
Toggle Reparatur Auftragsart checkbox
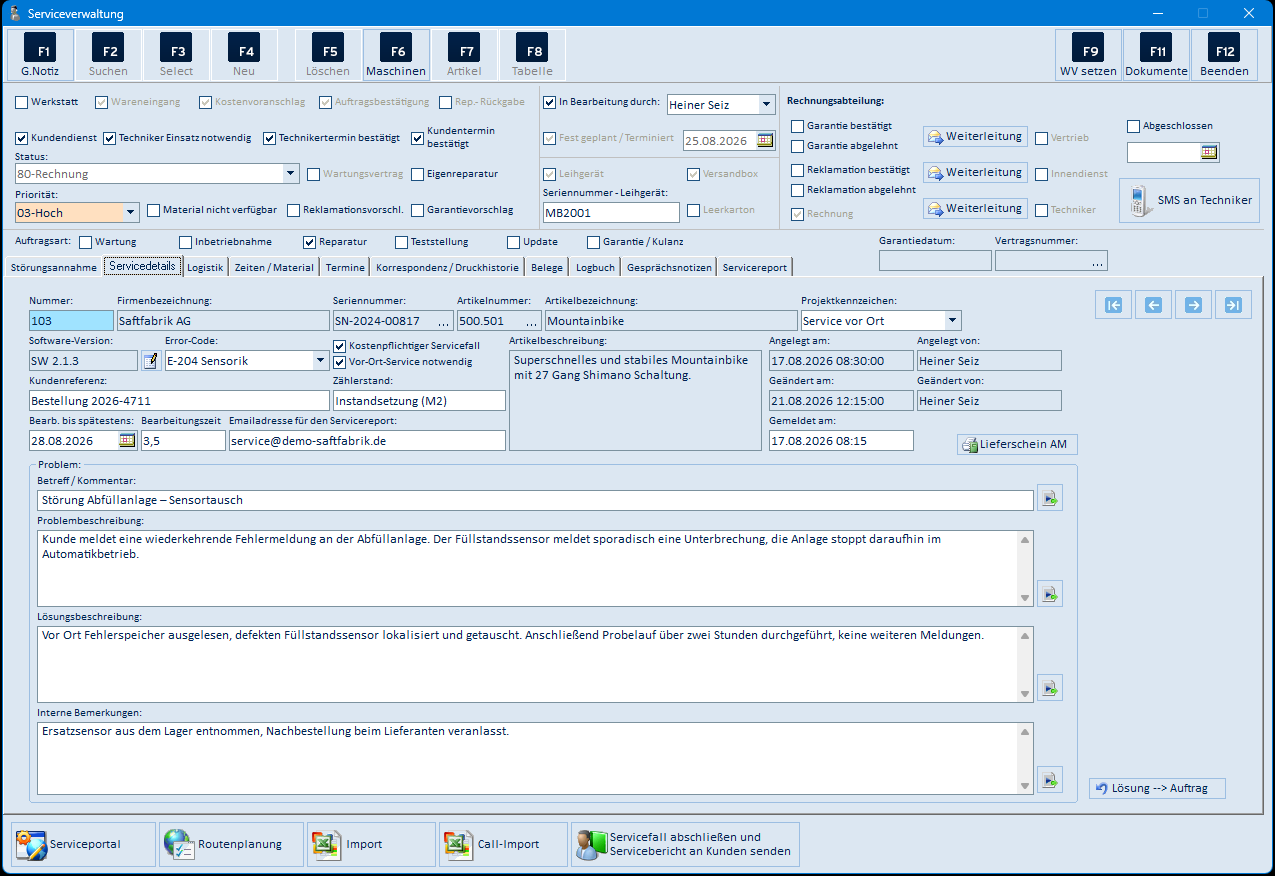(309, 242)
